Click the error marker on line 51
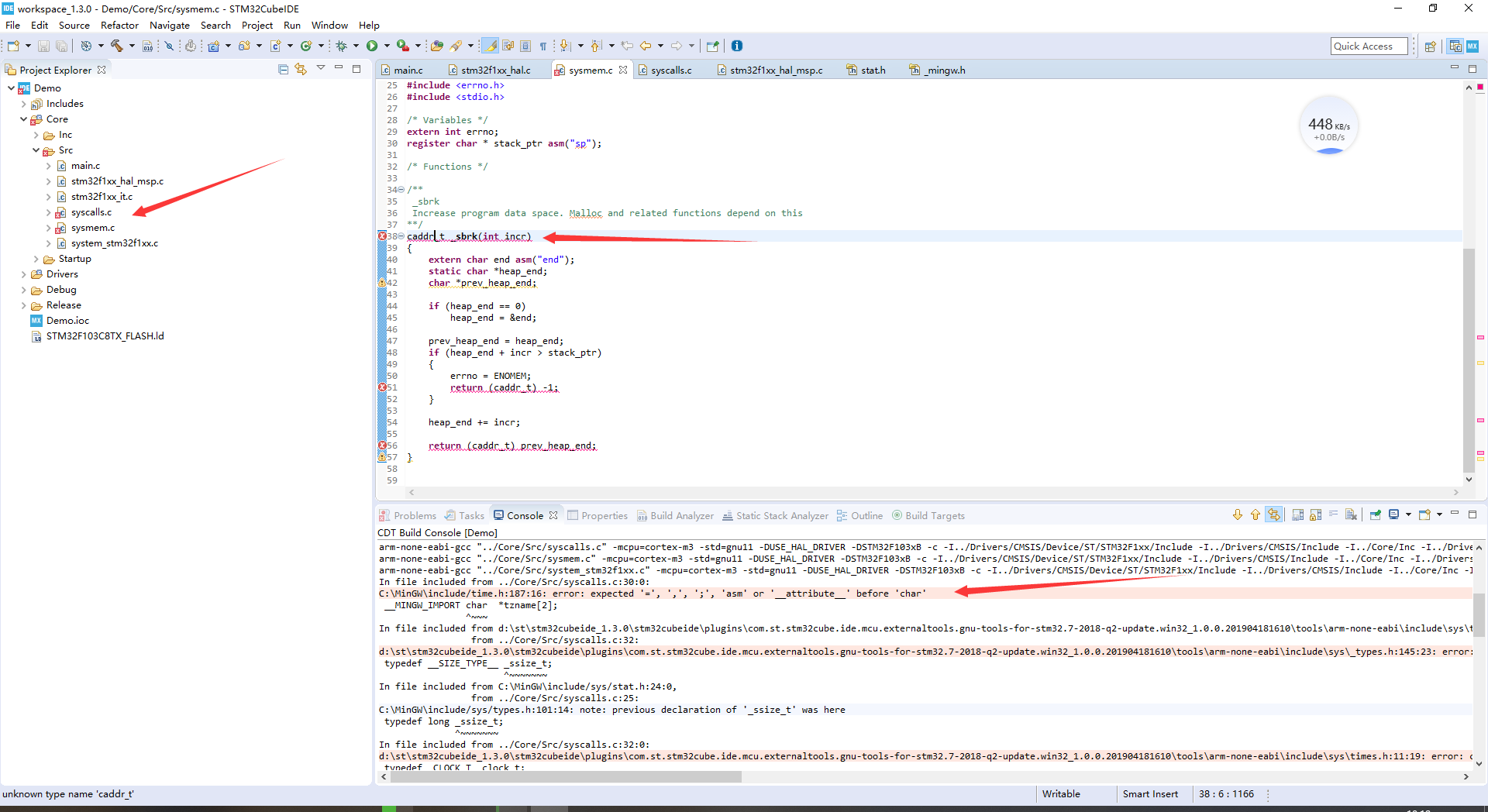This screenshot has width=1488, height=812. (382, 387)
